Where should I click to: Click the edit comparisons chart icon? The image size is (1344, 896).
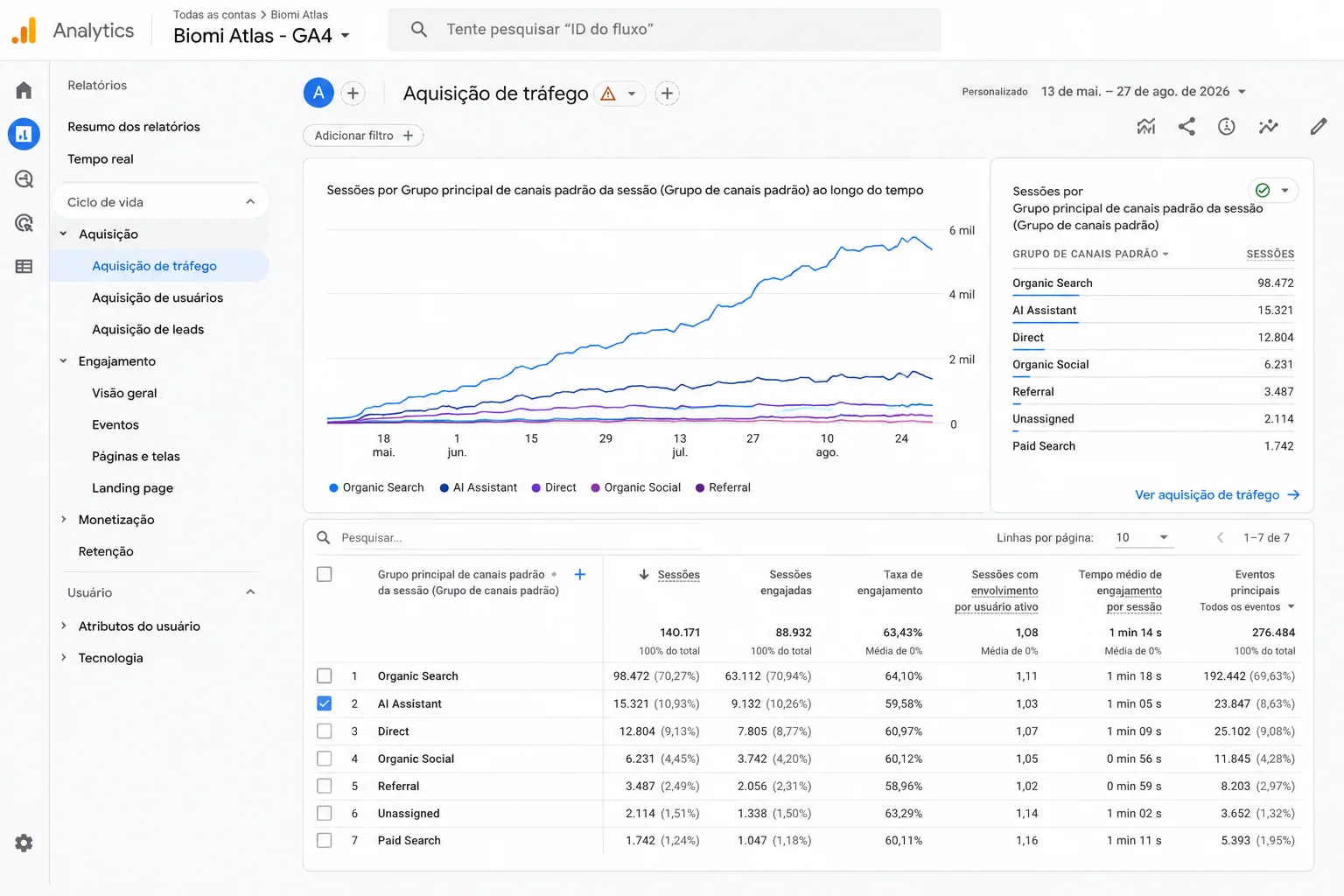click(x=1146, y=127)
